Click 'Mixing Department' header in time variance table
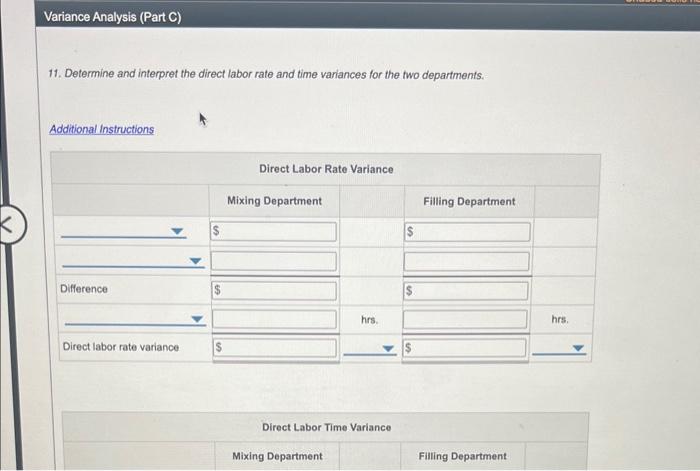This screenshot has height=471, width=700. (x=277, y=456)
